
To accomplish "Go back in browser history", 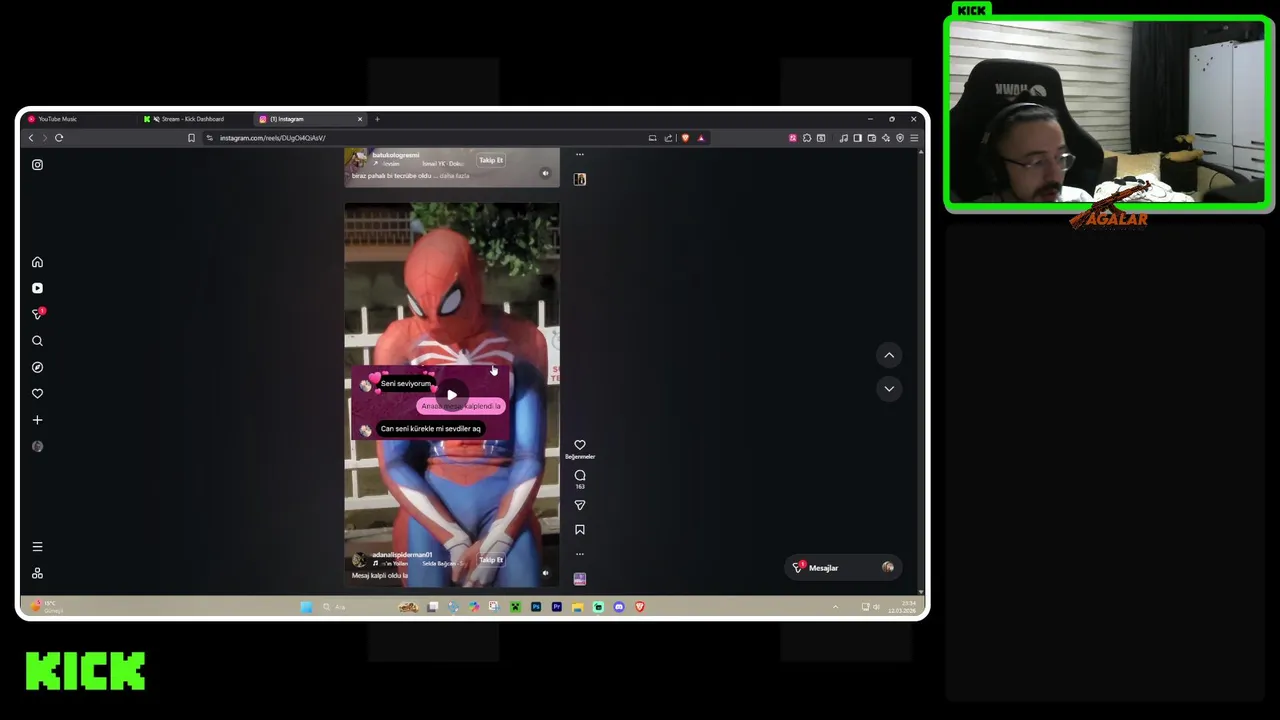I will click(x=31, y=138).
